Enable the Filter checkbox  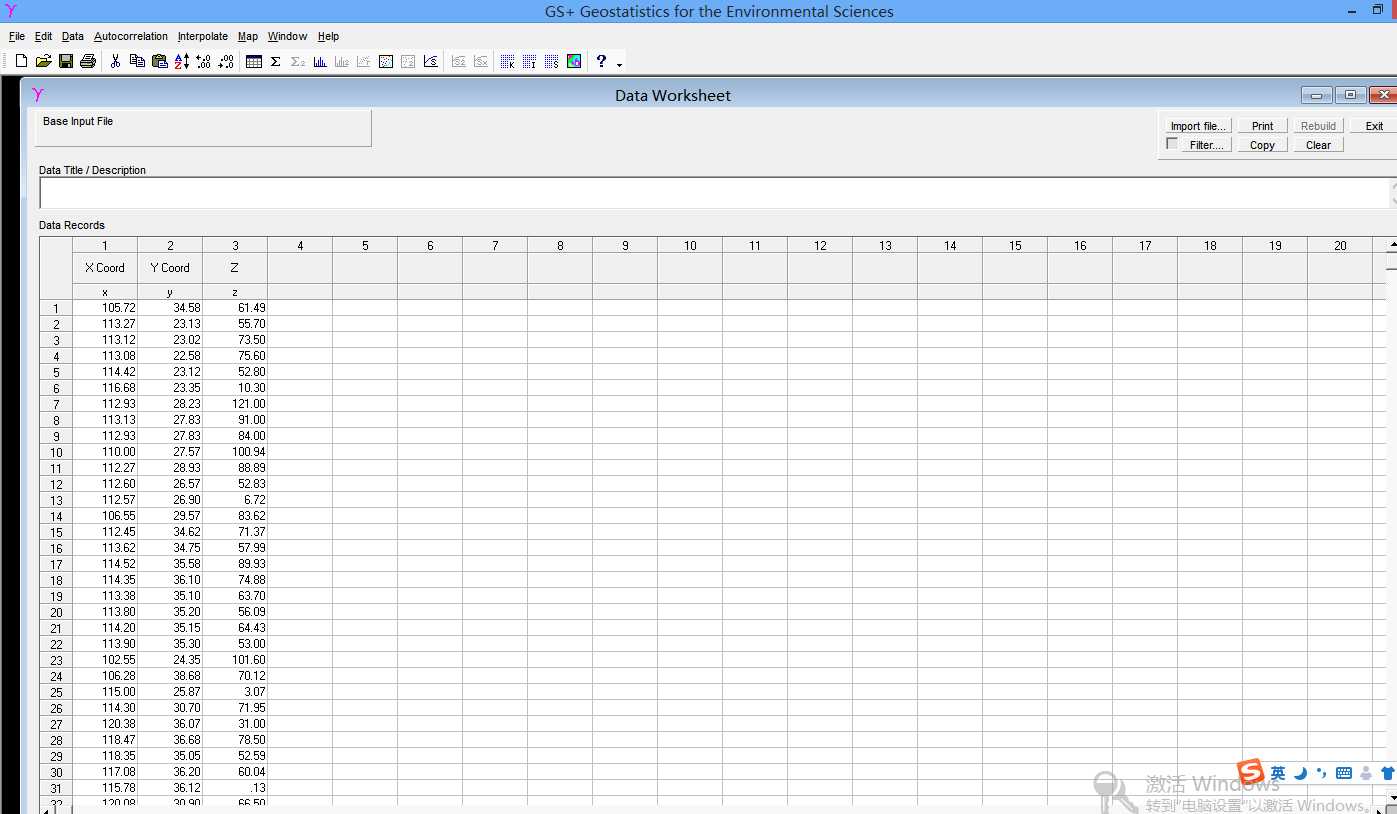click(1172, 144)
